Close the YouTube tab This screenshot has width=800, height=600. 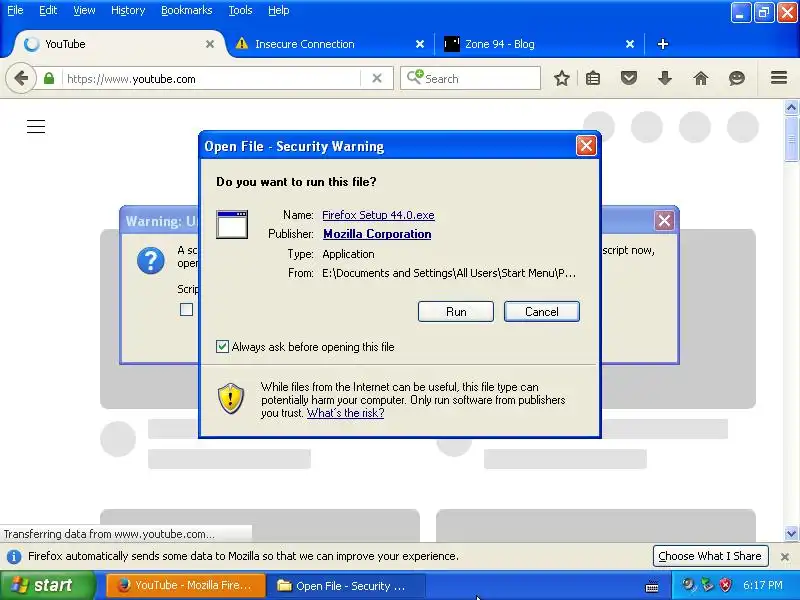(x=210, y=44)
